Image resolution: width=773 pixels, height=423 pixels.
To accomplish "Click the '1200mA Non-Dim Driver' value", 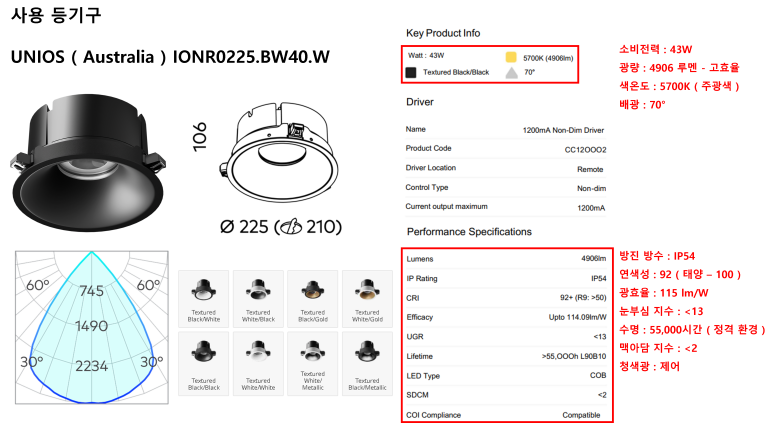I will point(563,130).
